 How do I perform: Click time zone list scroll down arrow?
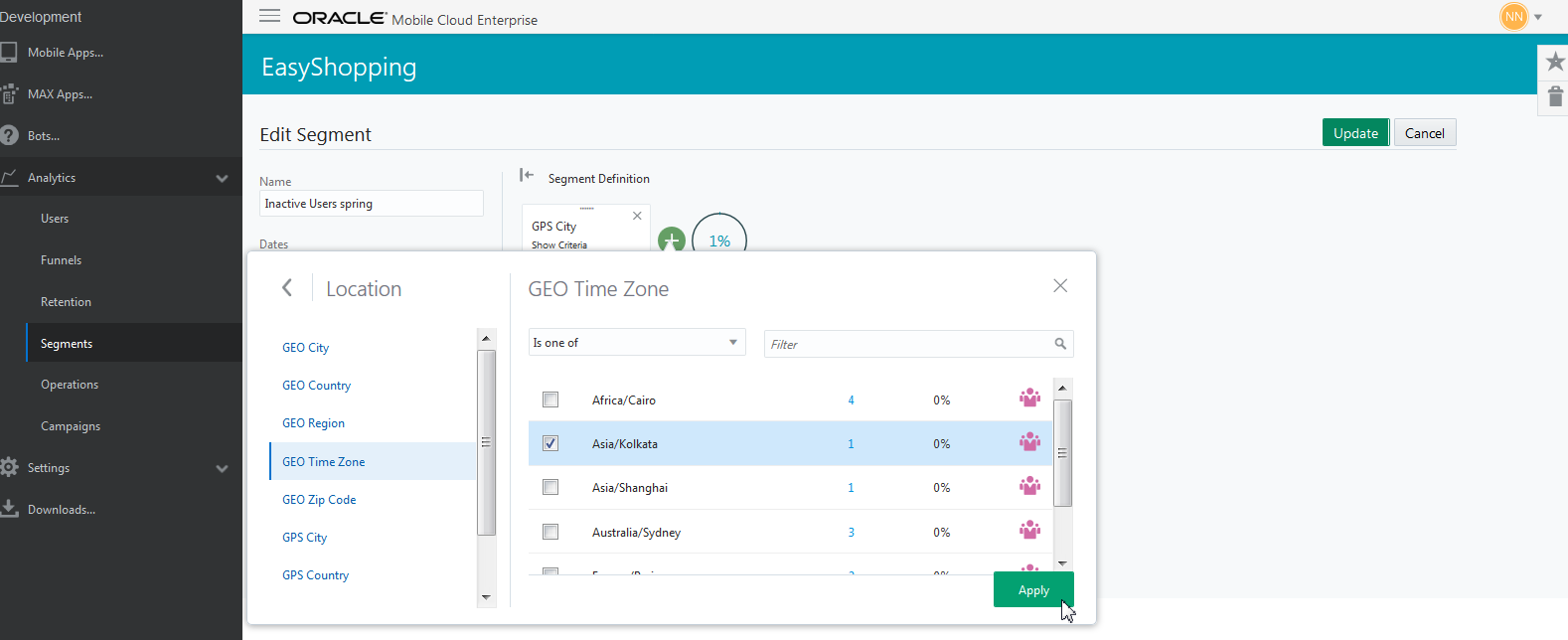pyautogui.click(x=1062, y=563)
